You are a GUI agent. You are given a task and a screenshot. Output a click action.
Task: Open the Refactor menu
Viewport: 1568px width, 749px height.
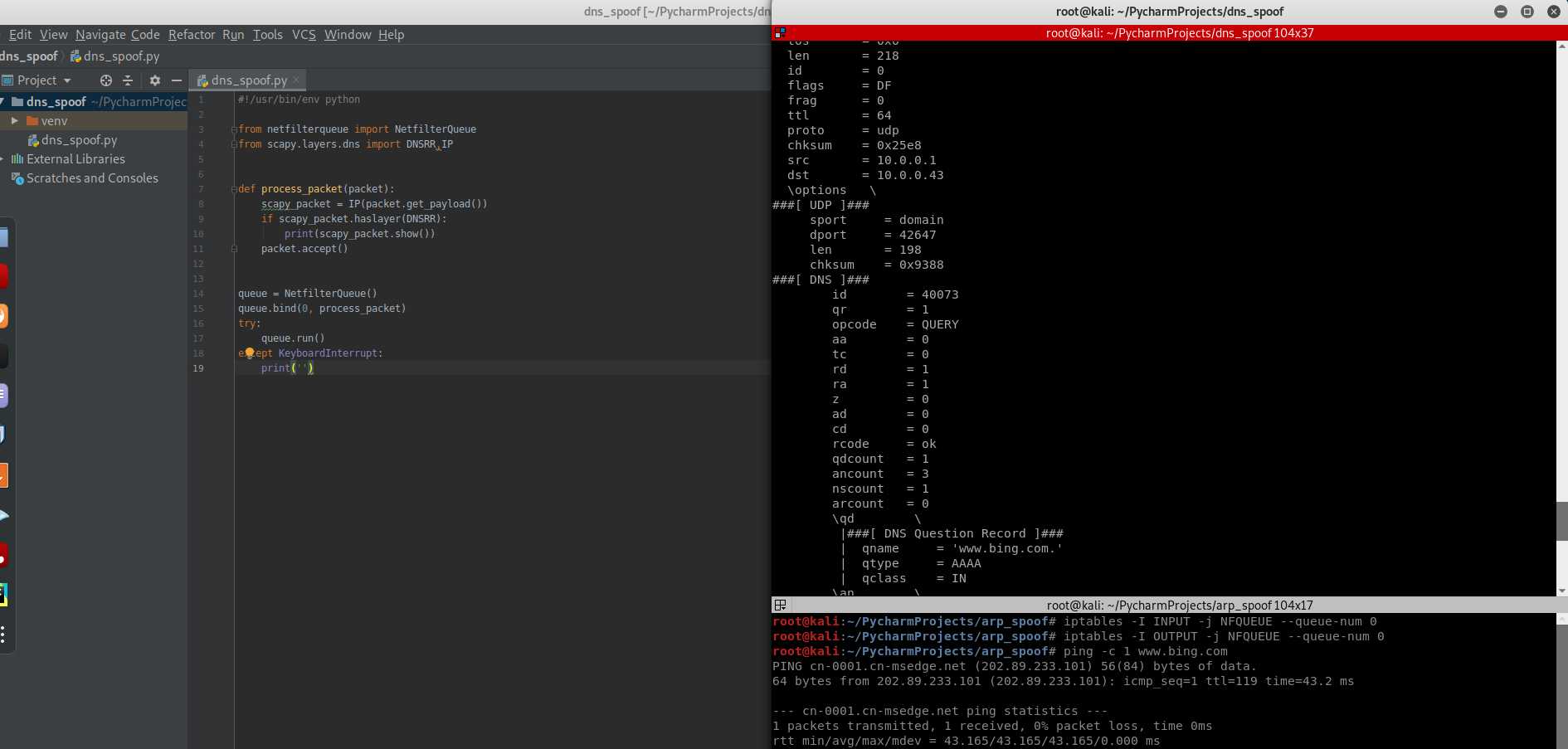192,35
